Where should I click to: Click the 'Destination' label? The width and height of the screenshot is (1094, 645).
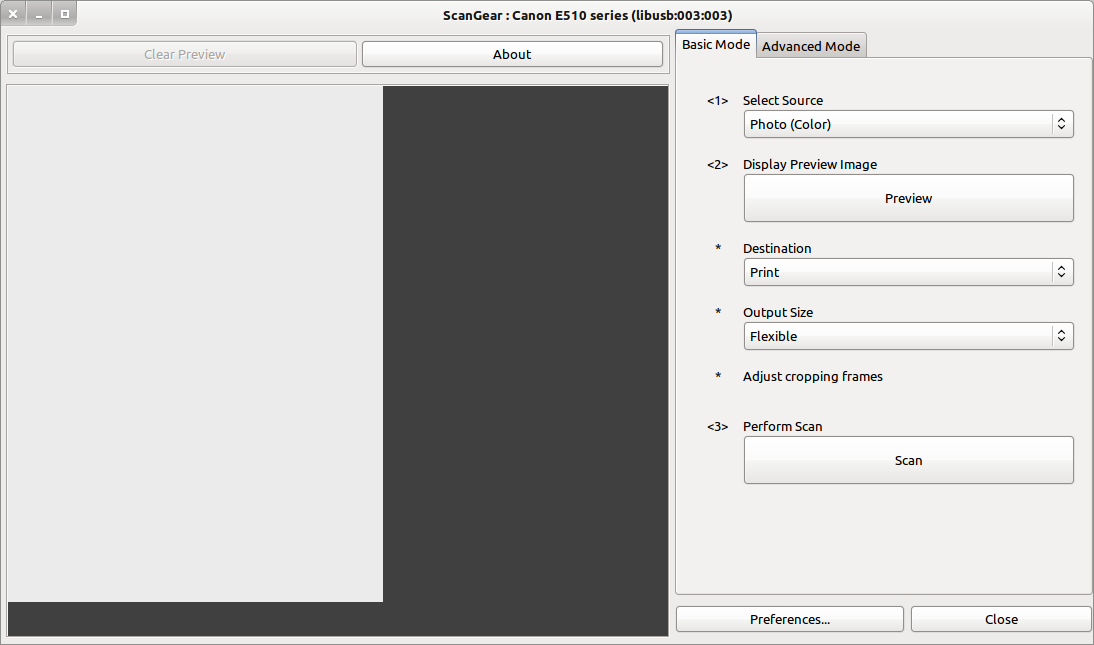click(x=777, y=249)
